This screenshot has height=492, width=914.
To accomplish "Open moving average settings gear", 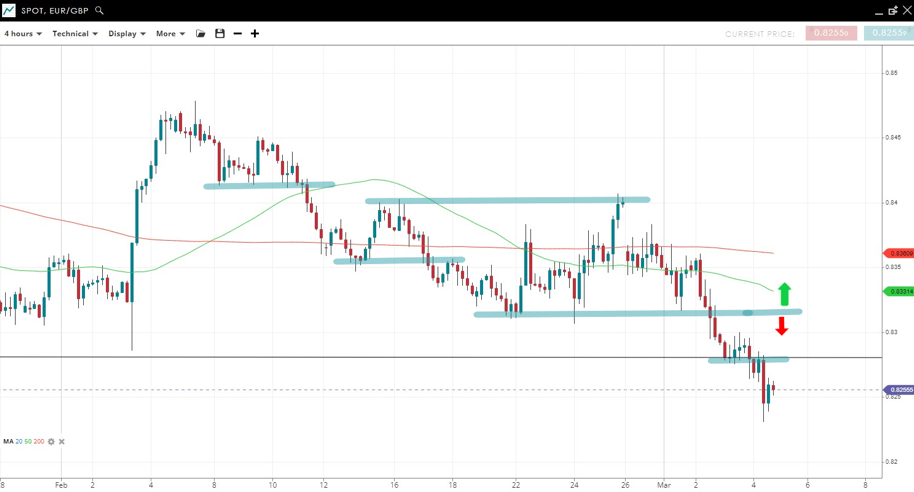I will (51, 441).
